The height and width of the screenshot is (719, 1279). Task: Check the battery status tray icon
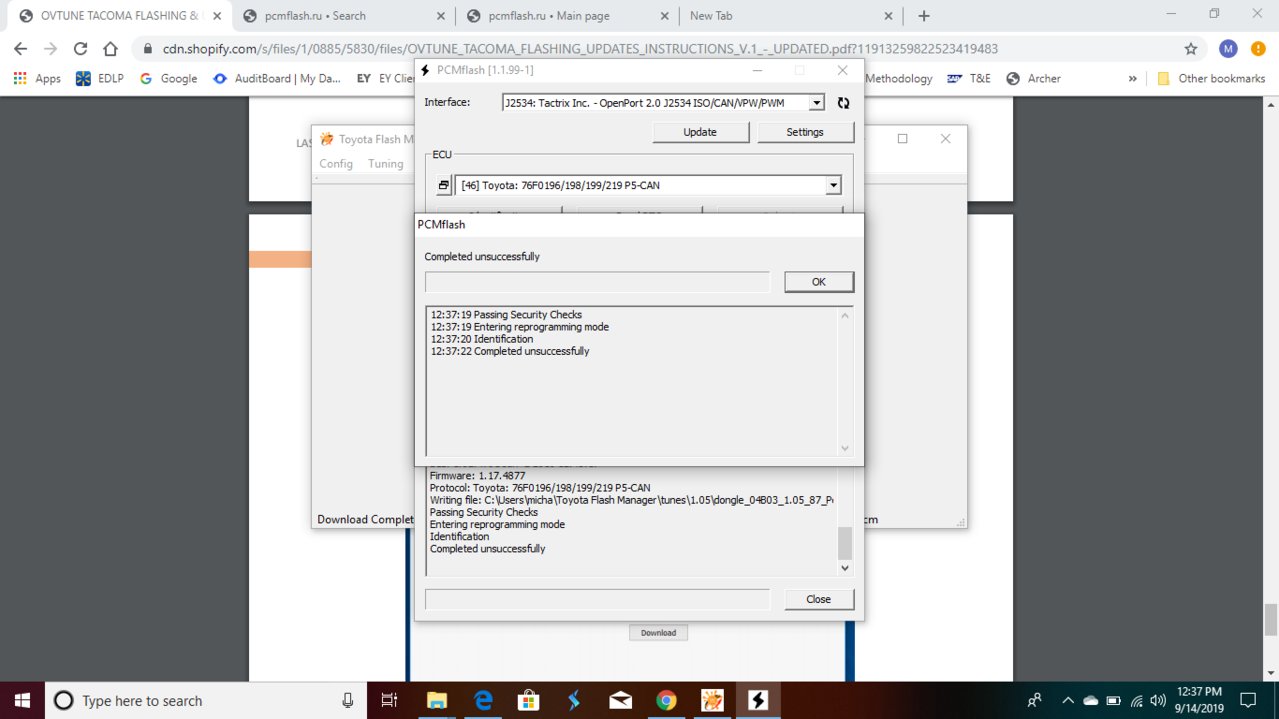[1114, 700]
